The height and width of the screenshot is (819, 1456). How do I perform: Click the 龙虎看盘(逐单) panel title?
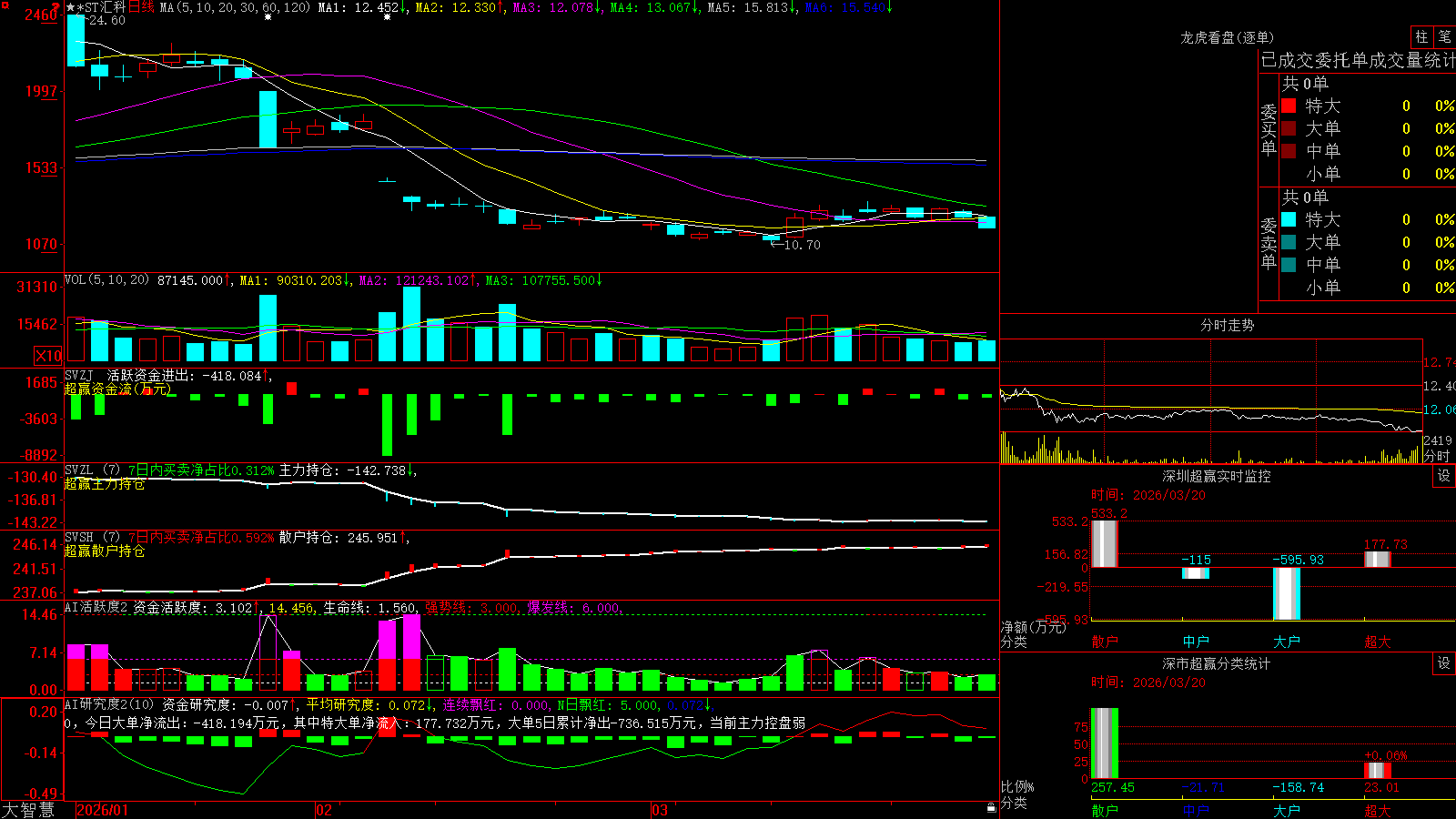(1227, 37)
